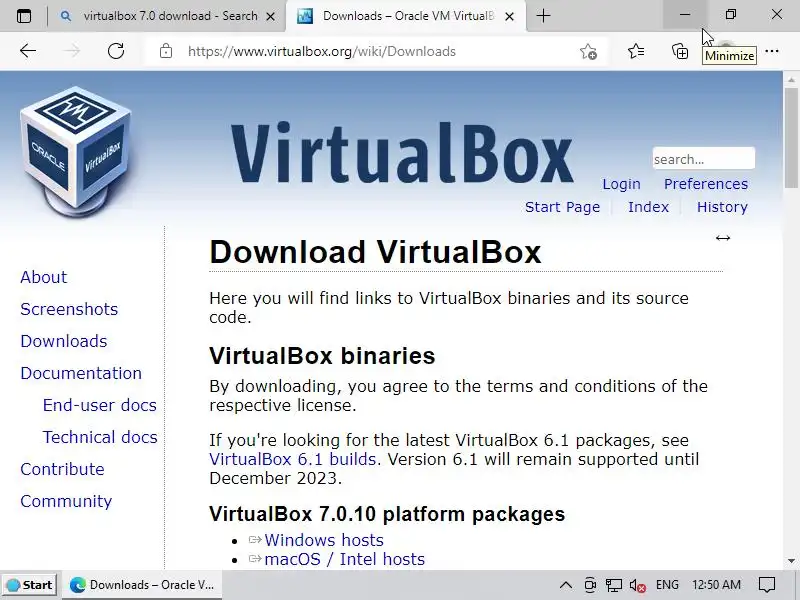Image resolution: width=800 pixels, height=600 pixels.
Task: Click the VirtualBox binaries heading
Action: pyautogui.click(x=322, y=356)
